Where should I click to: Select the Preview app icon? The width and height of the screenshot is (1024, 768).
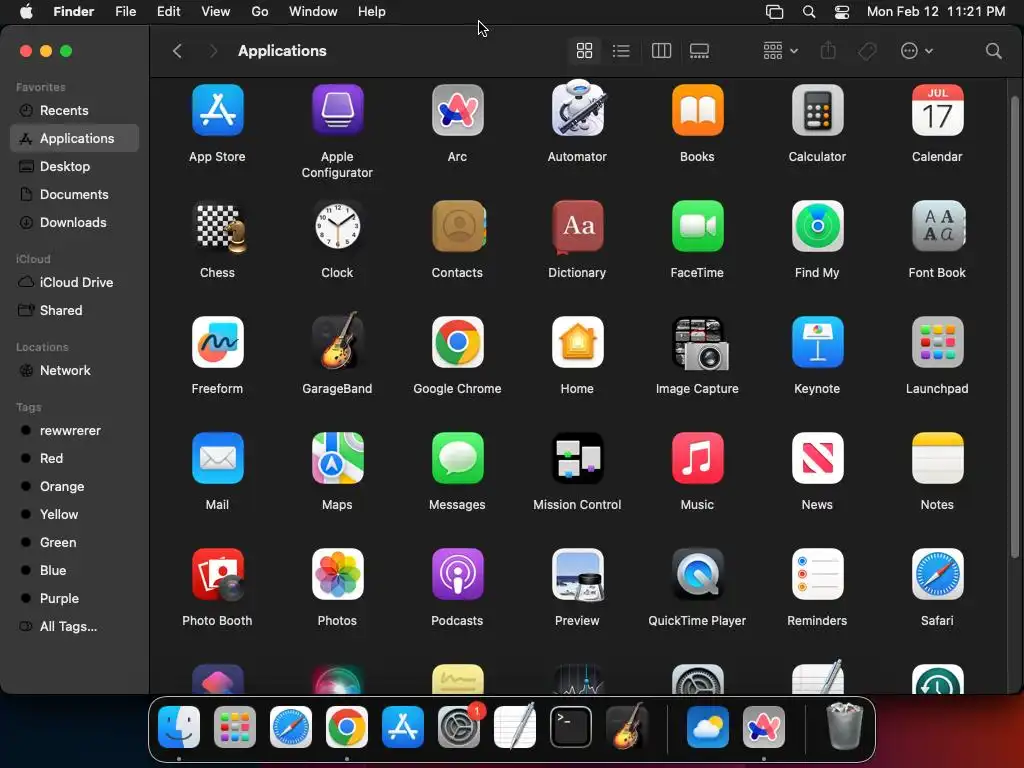pyautogui.click(x=578, y=575)
